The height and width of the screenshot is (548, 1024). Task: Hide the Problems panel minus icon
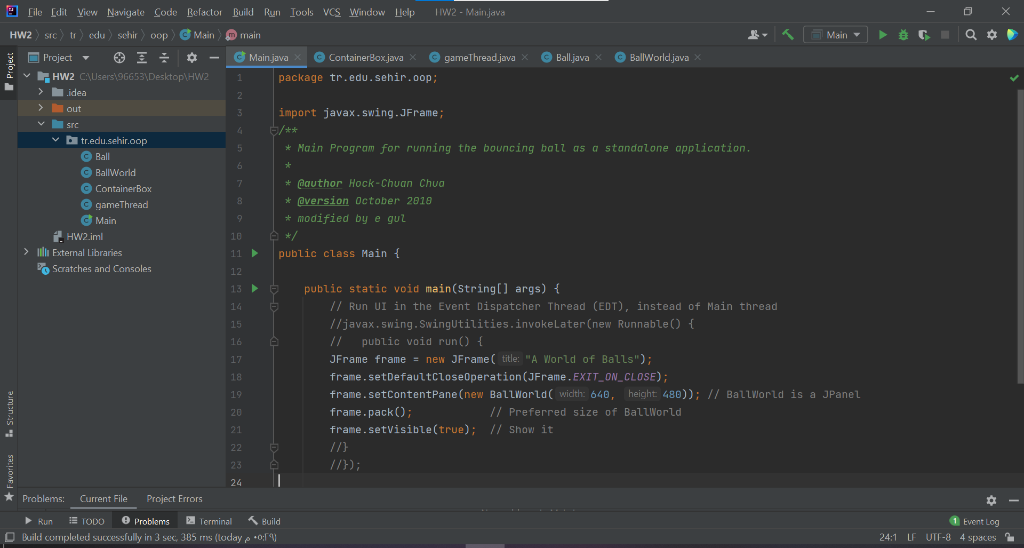click(x=1014, y=500)
